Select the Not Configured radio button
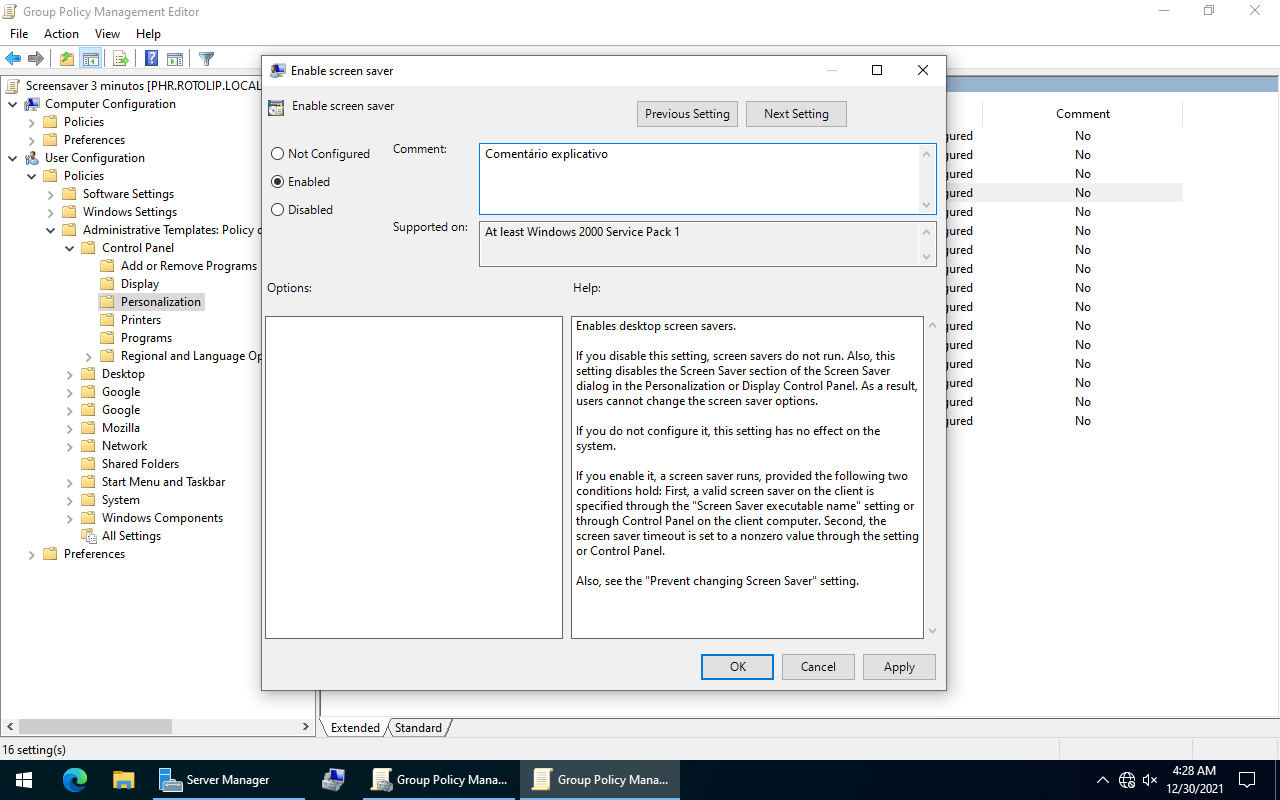This screenshot has height=800, width=1280. pyautogui.click(x=278, y=154)
